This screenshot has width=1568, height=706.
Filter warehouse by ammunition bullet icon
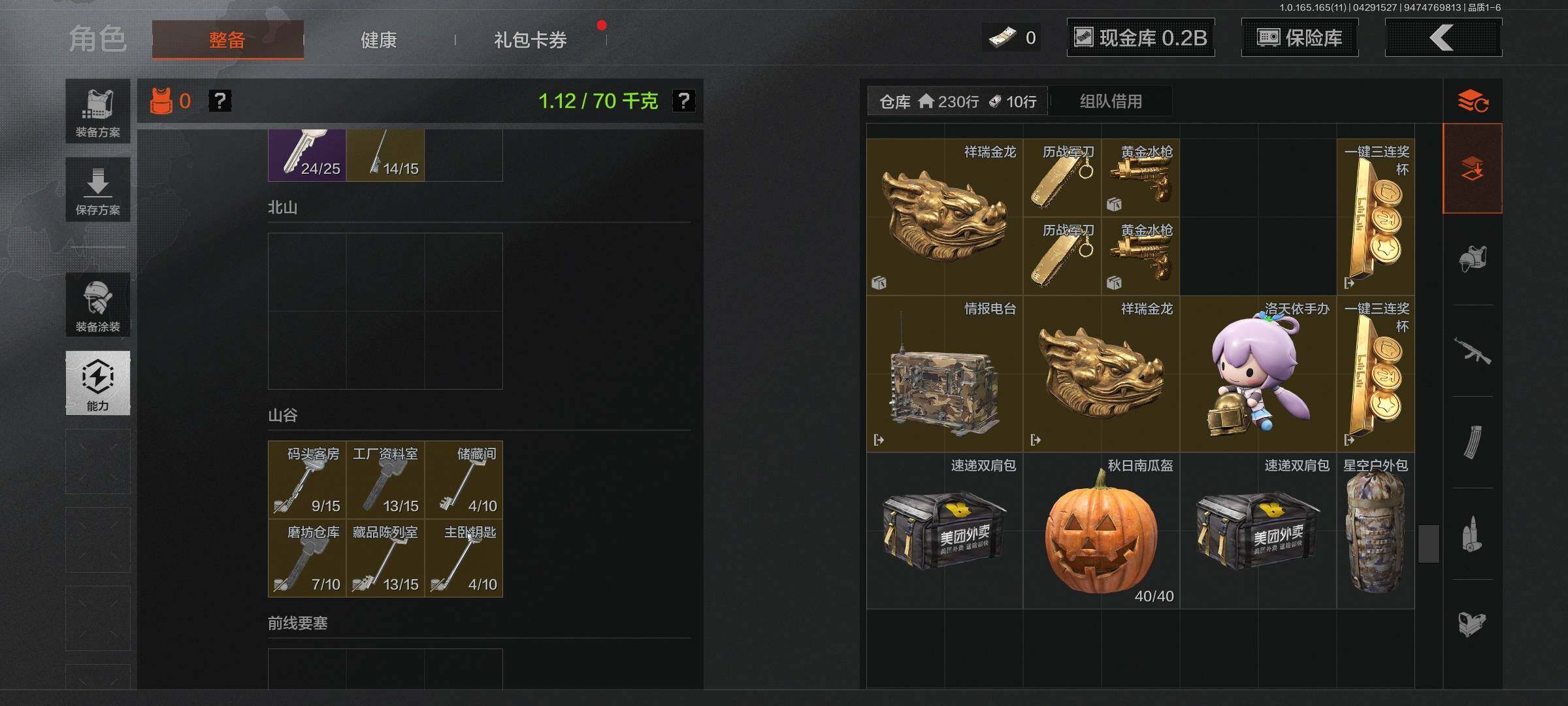click(x=1473, y=534)
